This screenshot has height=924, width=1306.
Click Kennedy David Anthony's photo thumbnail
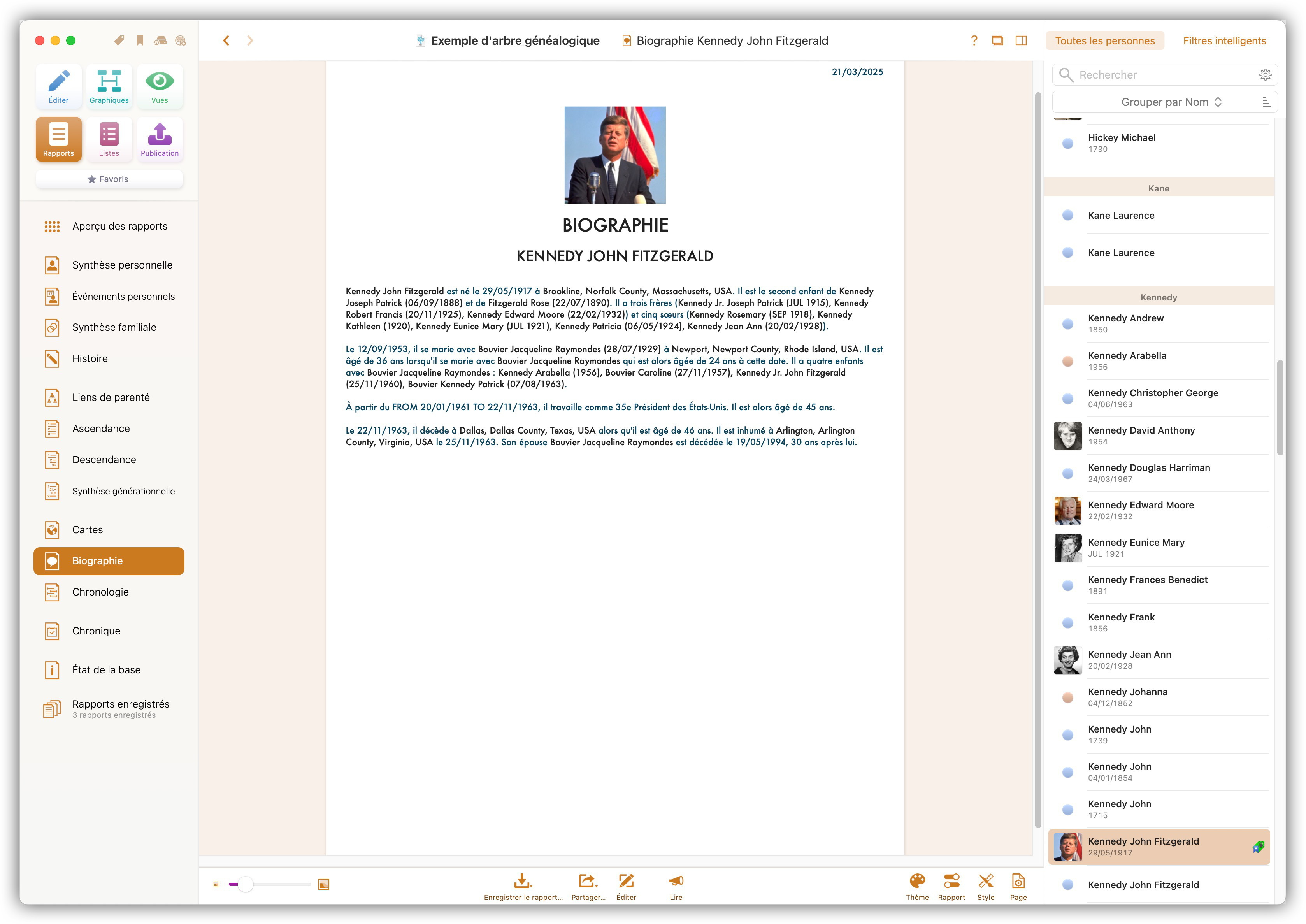point(1068,436)
